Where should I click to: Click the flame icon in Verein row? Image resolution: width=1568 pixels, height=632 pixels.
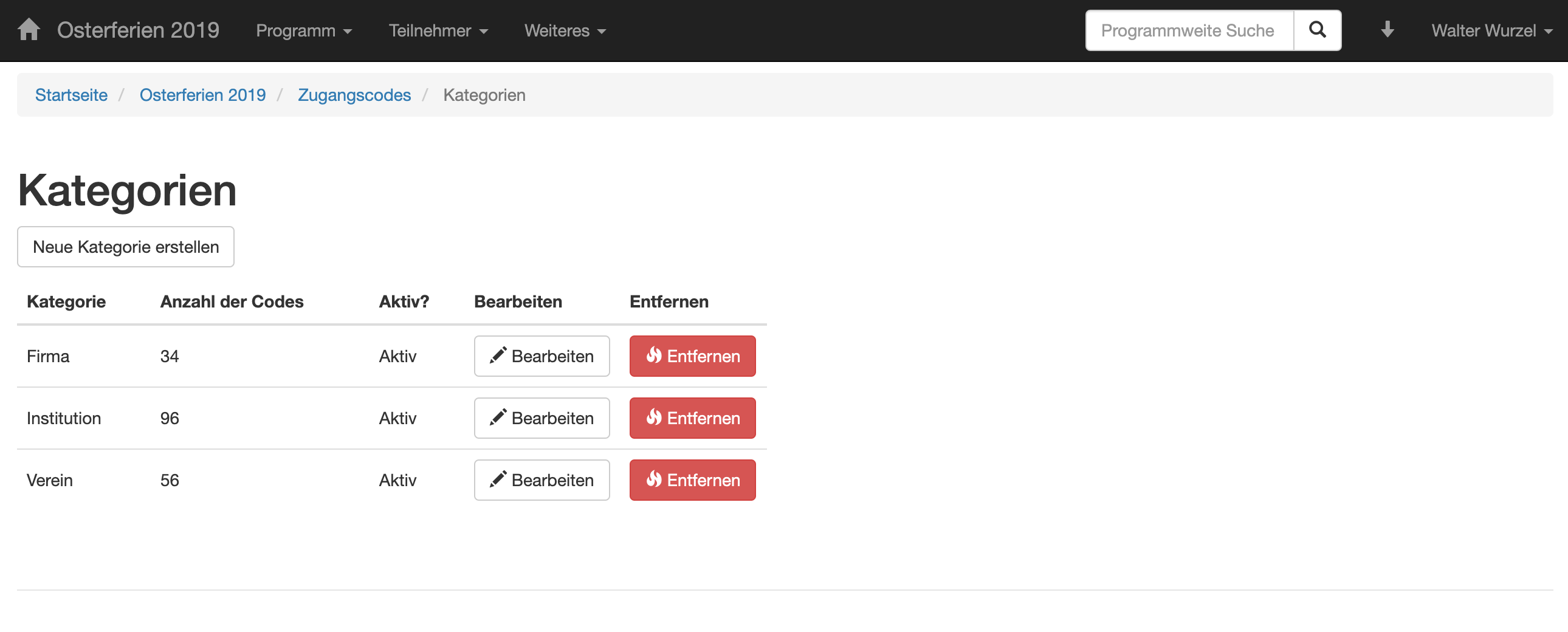tap(654, 480)
